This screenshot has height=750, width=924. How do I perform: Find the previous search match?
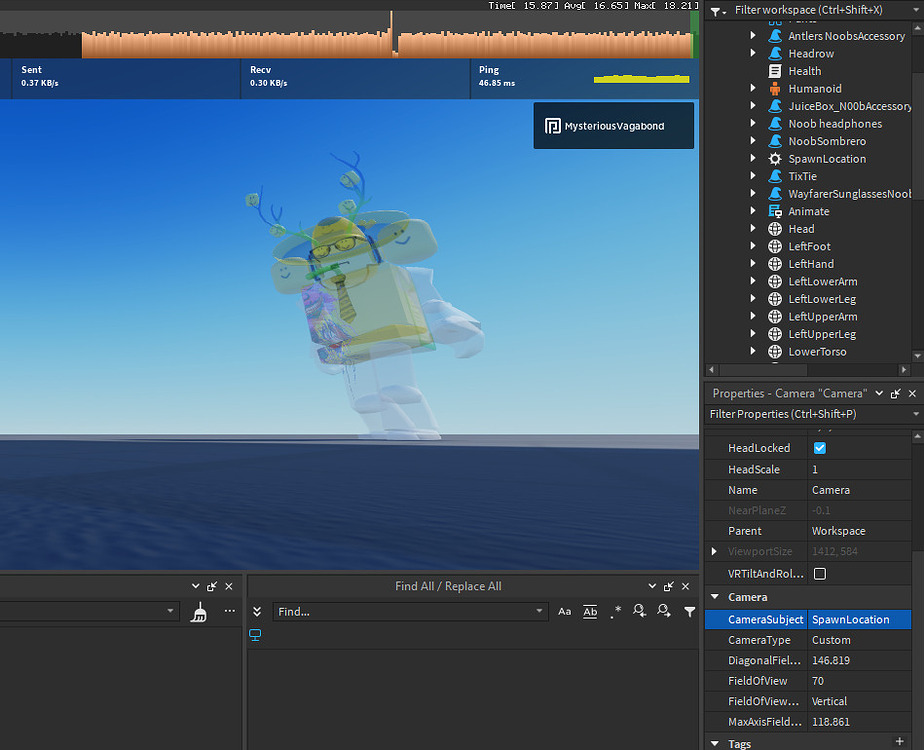[639, 612]
